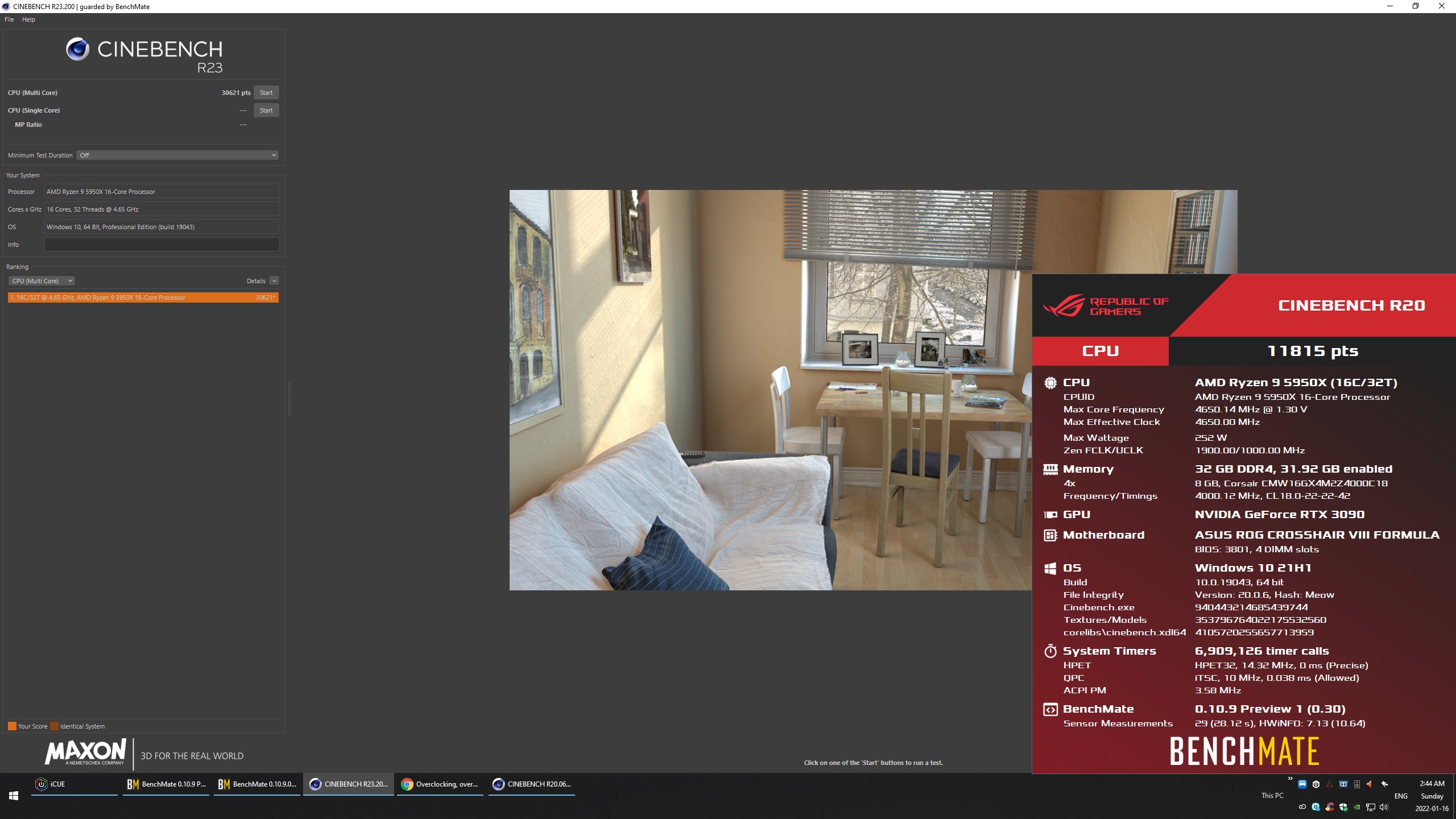Click the BenchMate code bracket icon

coord(1050,709)
